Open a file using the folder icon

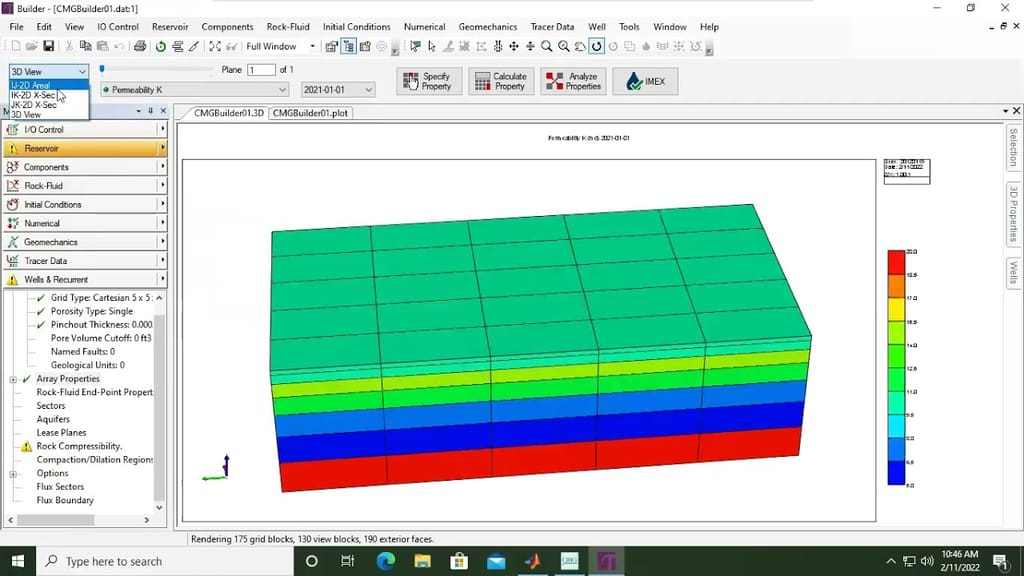pos(31,46)
